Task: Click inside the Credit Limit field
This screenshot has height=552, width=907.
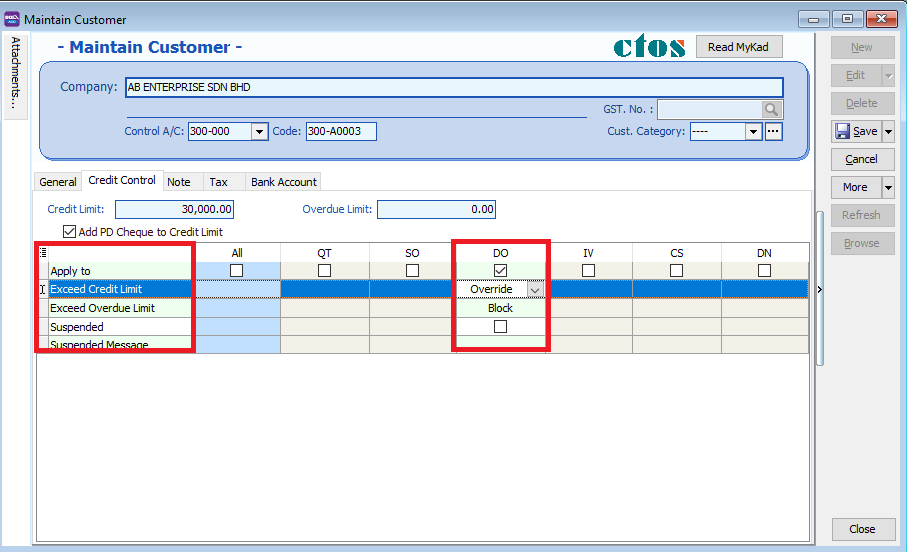Action: click(175, 210)
